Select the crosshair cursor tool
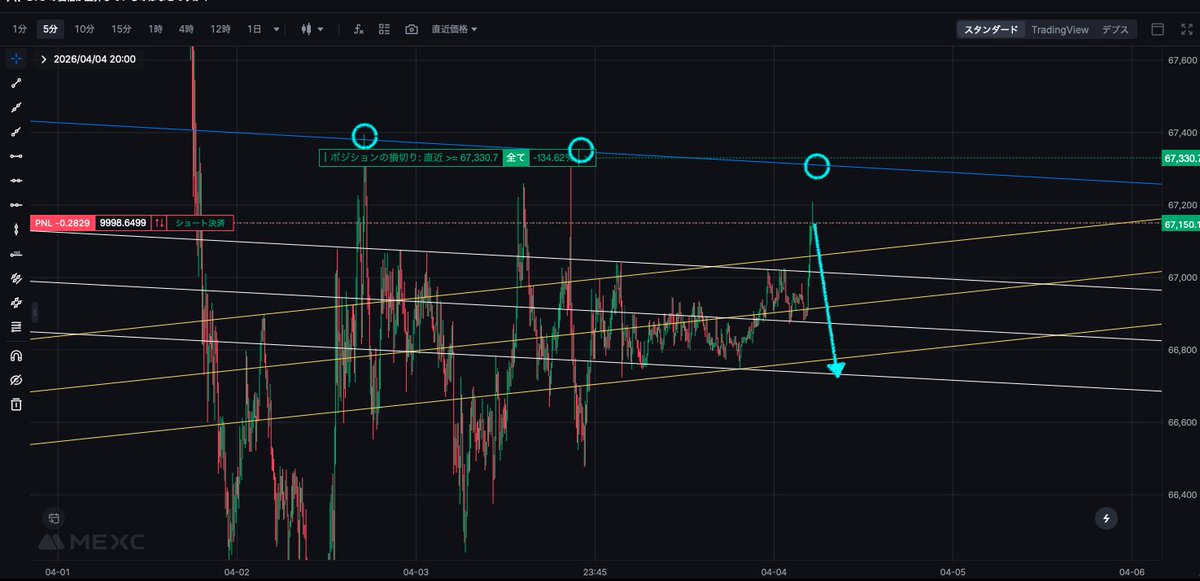This screenshot has height=581, width=1200. pos(16,59)
